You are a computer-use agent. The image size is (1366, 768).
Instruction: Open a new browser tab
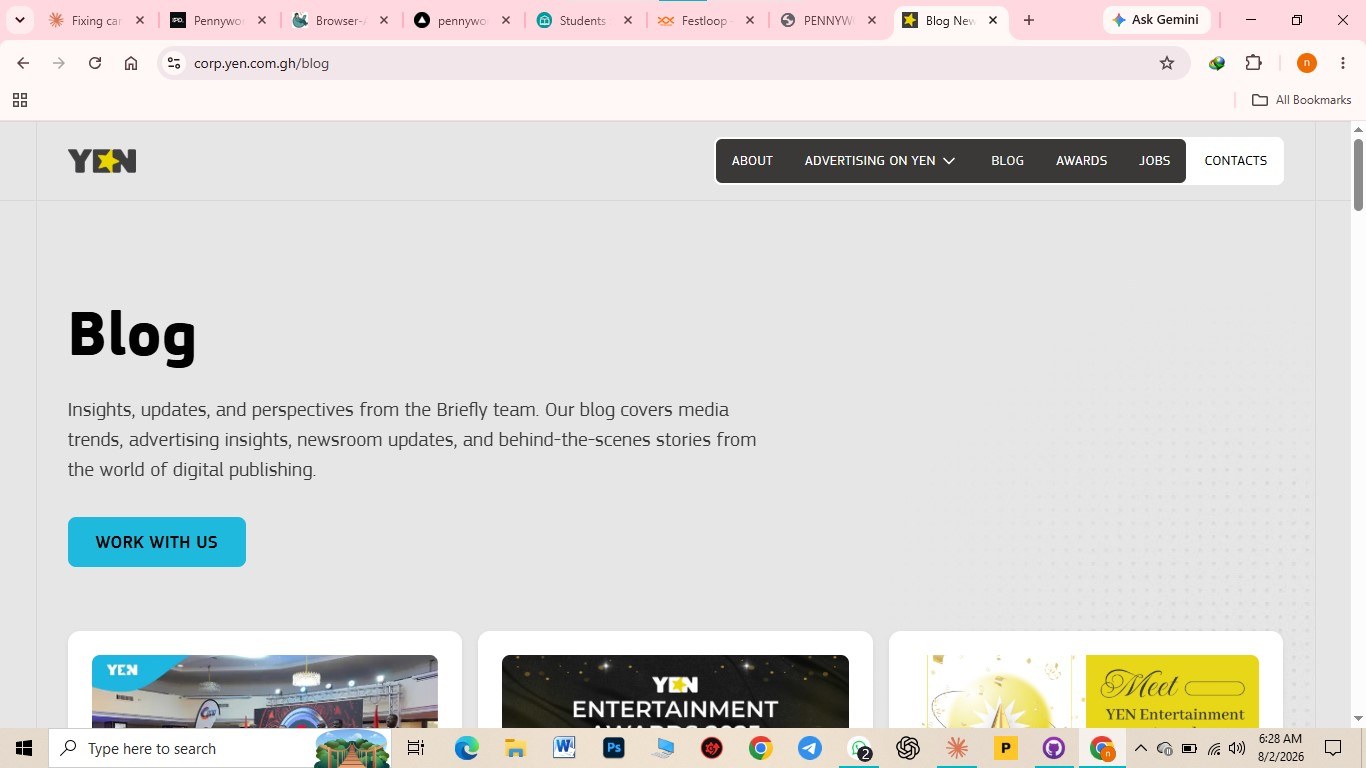pyautogui.click(x=1029, y=20)
